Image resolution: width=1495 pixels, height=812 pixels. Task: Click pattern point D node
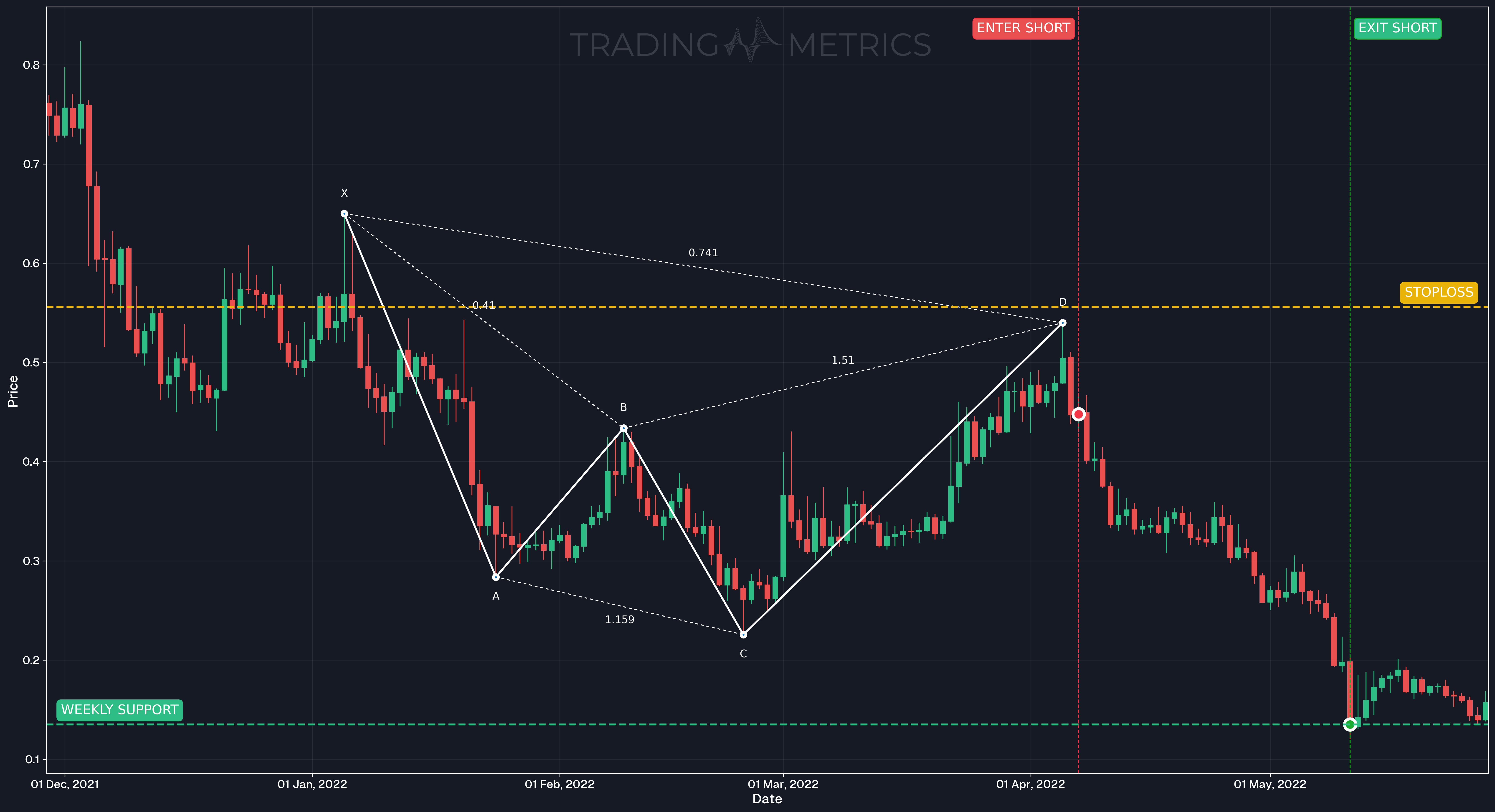pyautogui.click(x=1063, y=323)
